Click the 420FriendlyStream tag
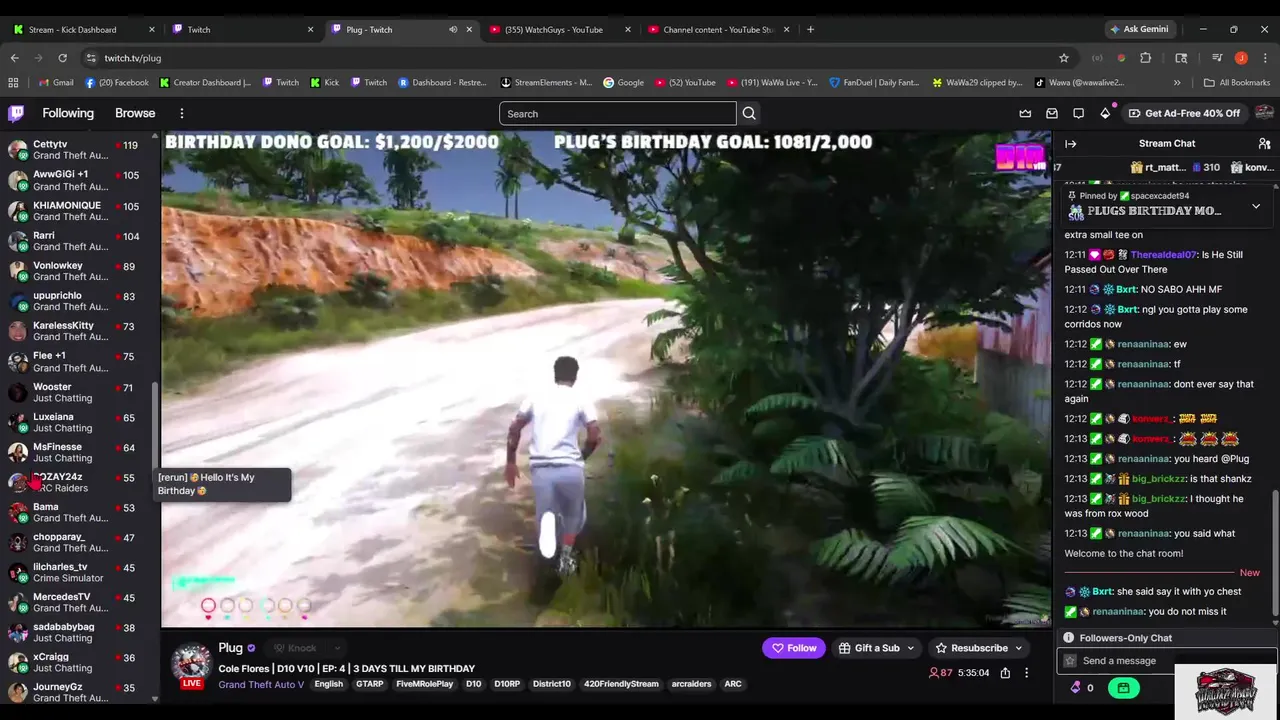 620,684
